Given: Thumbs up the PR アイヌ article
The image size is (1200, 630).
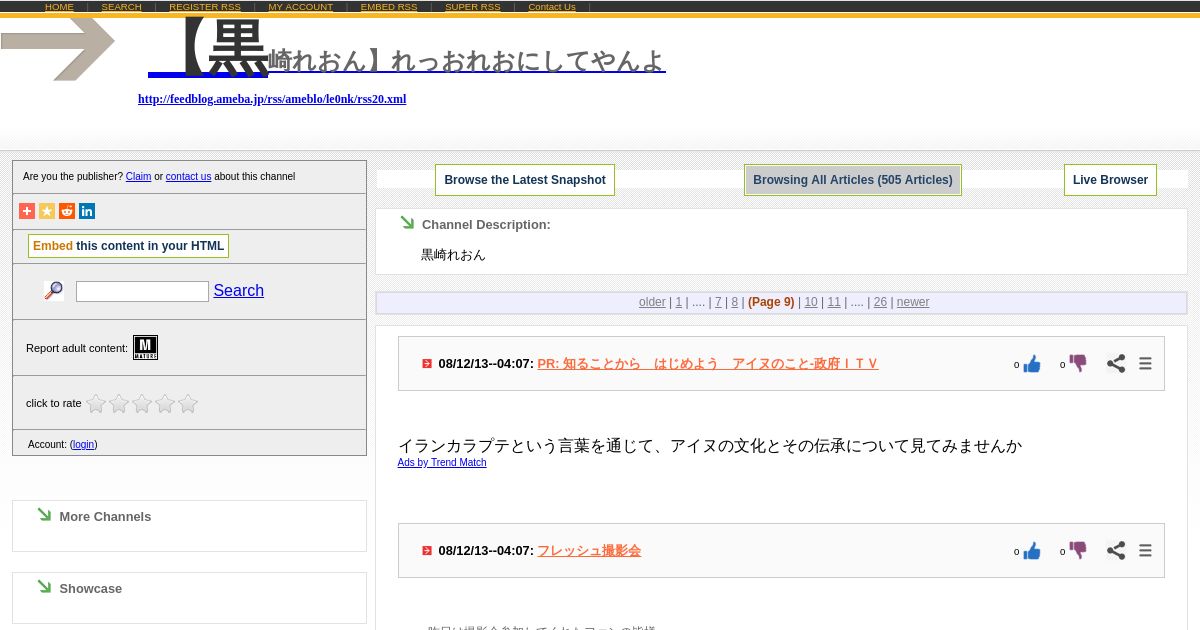Looking at the screenshot, I should (1032, 364).
